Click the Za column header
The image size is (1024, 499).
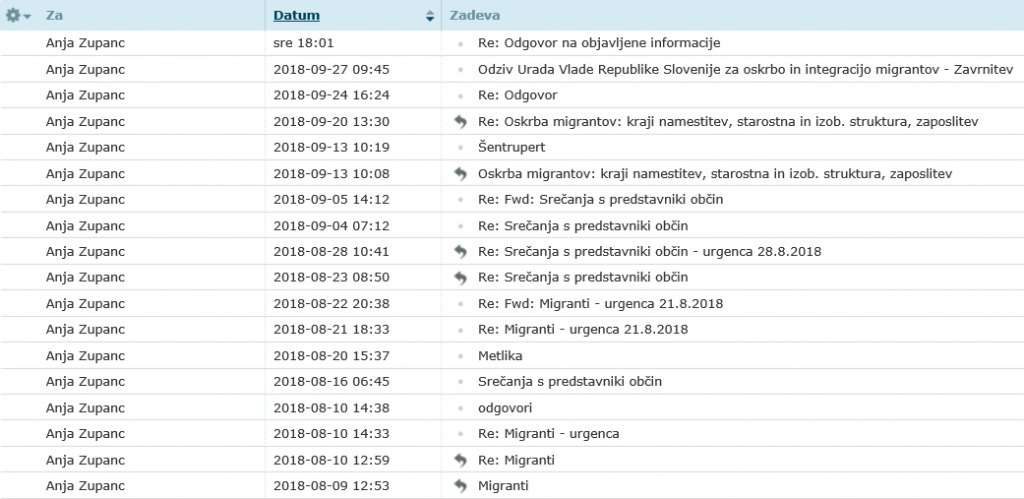coord(54,16)
